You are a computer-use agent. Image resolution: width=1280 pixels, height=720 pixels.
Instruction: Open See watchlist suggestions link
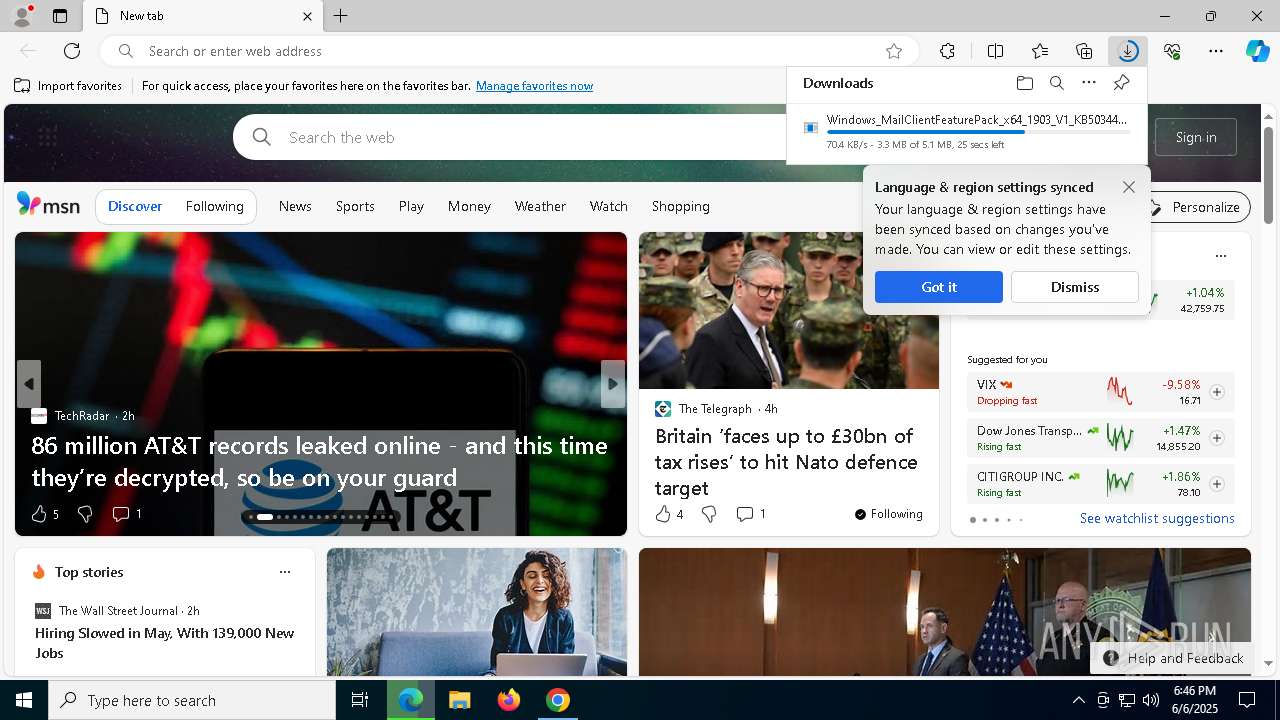coord(1157,518)
